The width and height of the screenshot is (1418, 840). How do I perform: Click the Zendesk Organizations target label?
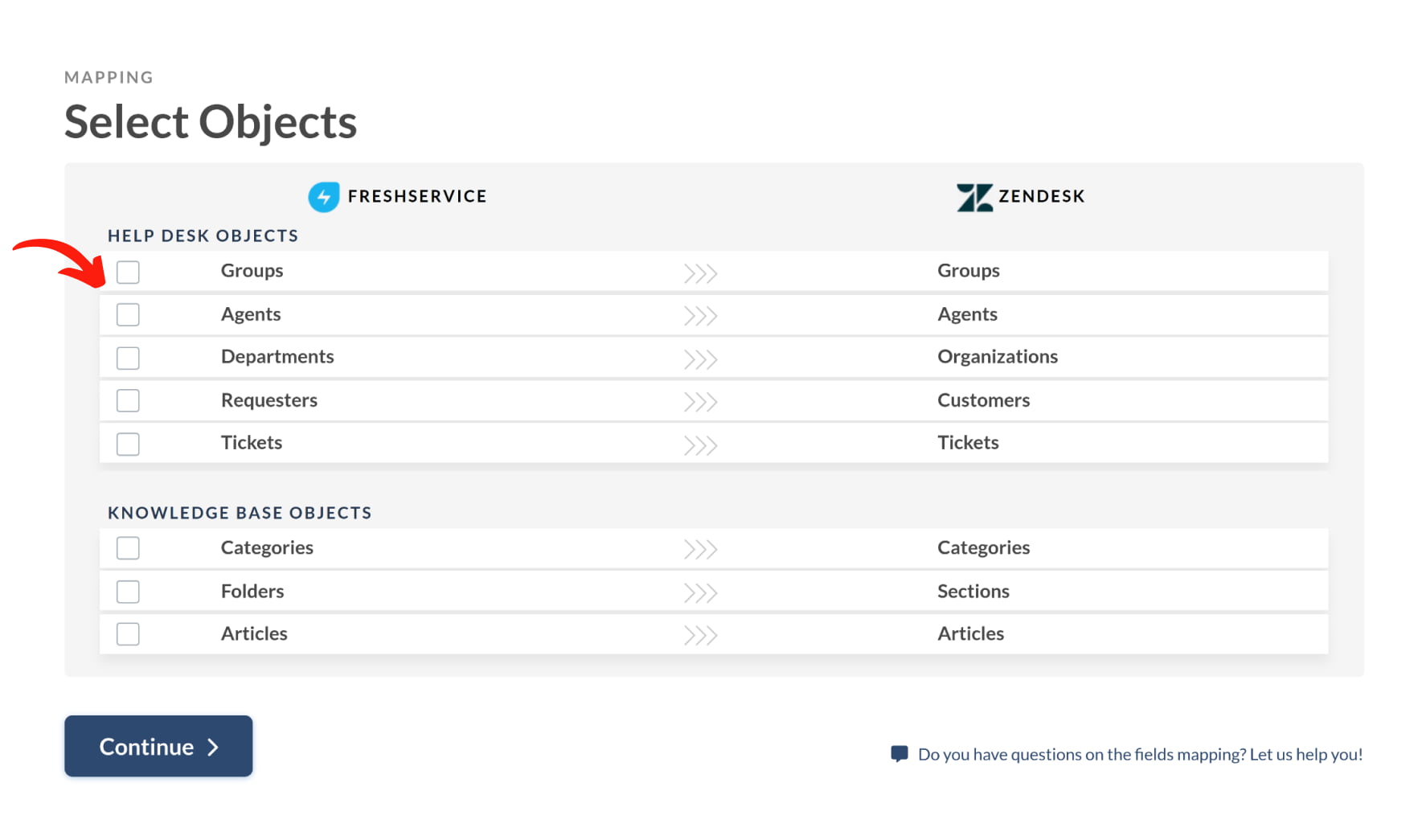click(998, 357)
